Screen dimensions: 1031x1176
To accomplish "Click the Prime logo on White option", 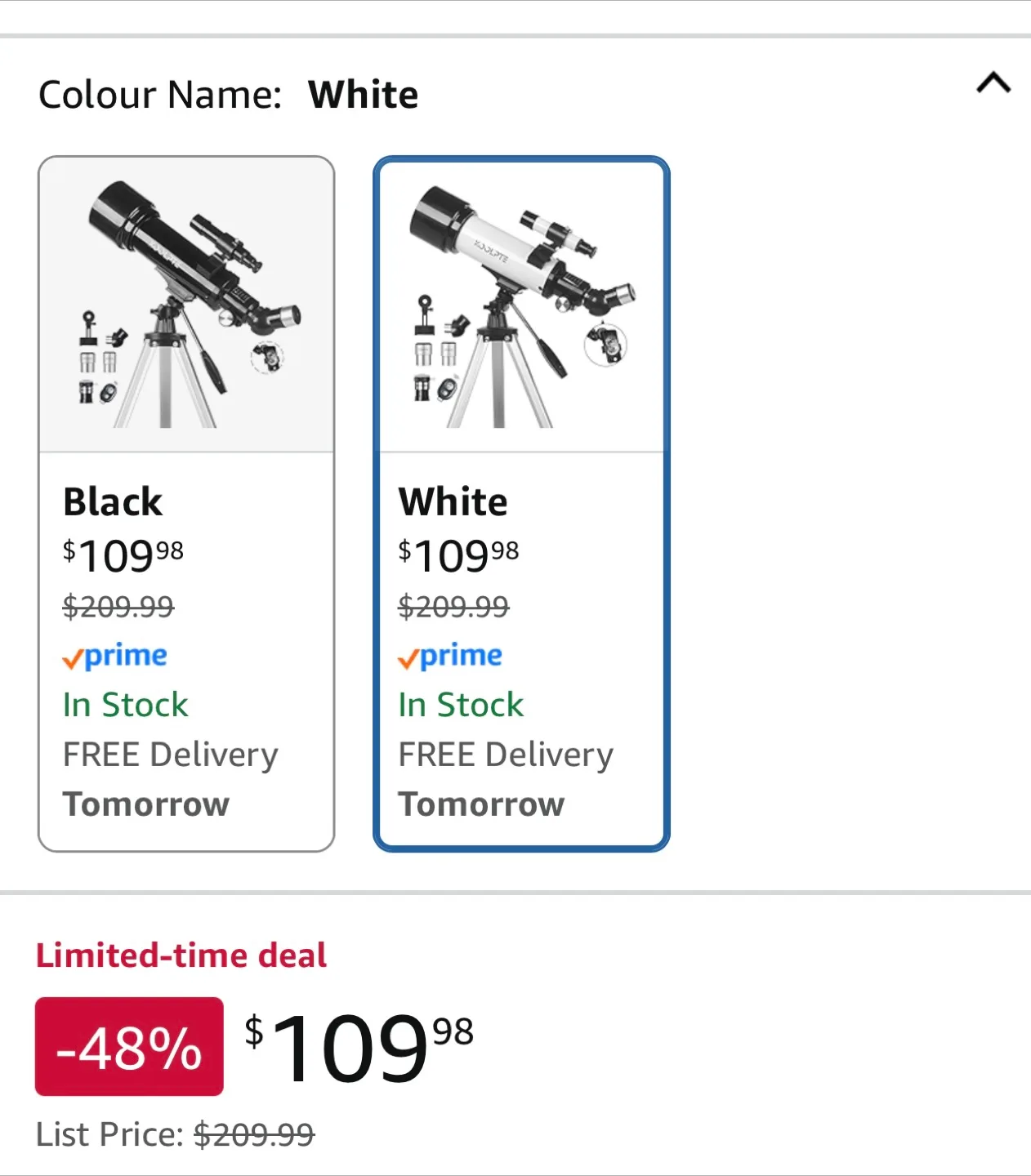I will coord(450,656).
